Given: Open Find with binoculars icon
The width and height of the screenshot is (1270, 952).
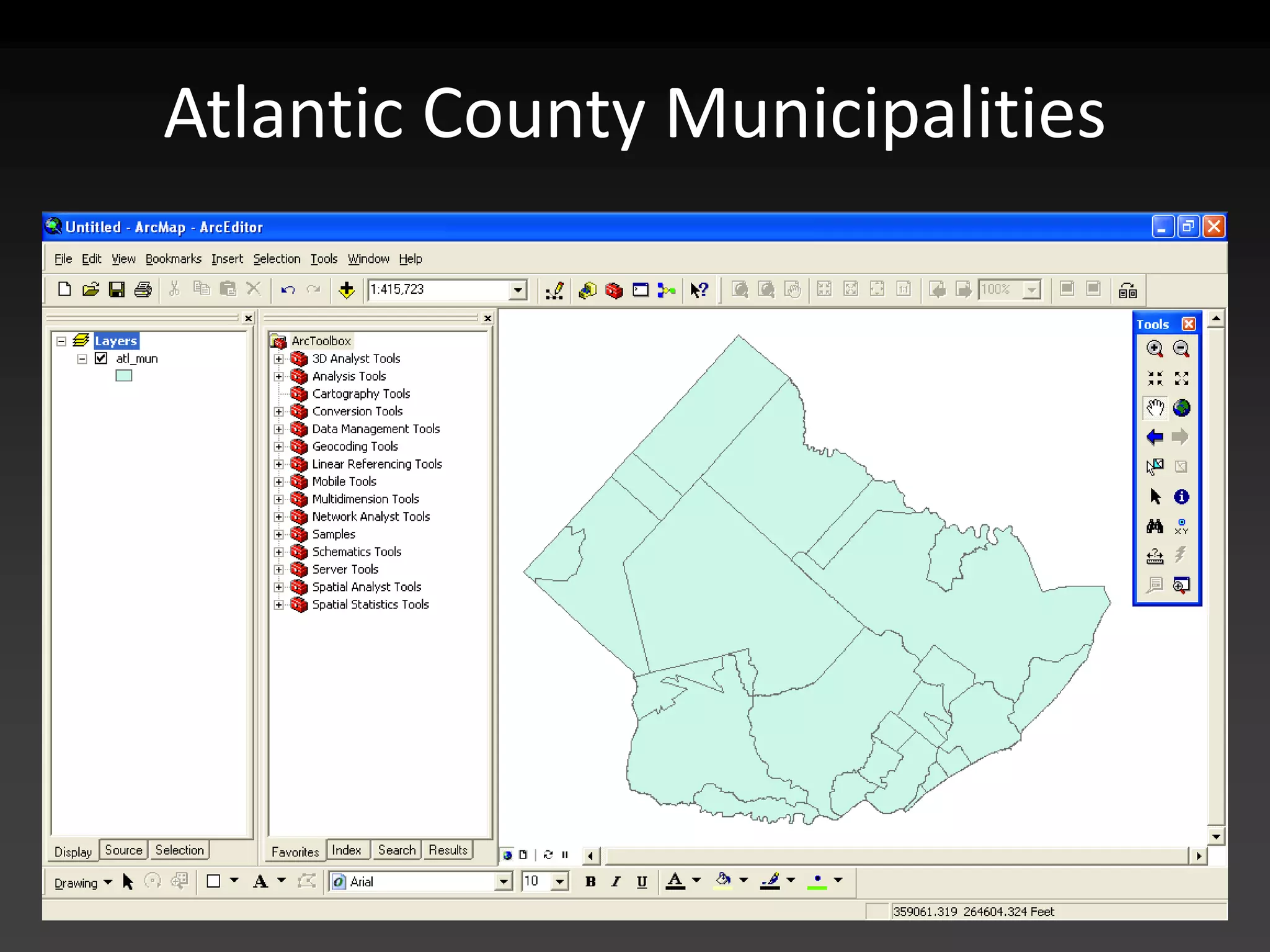Looking at the screenshot, I should coord(1155,526).
